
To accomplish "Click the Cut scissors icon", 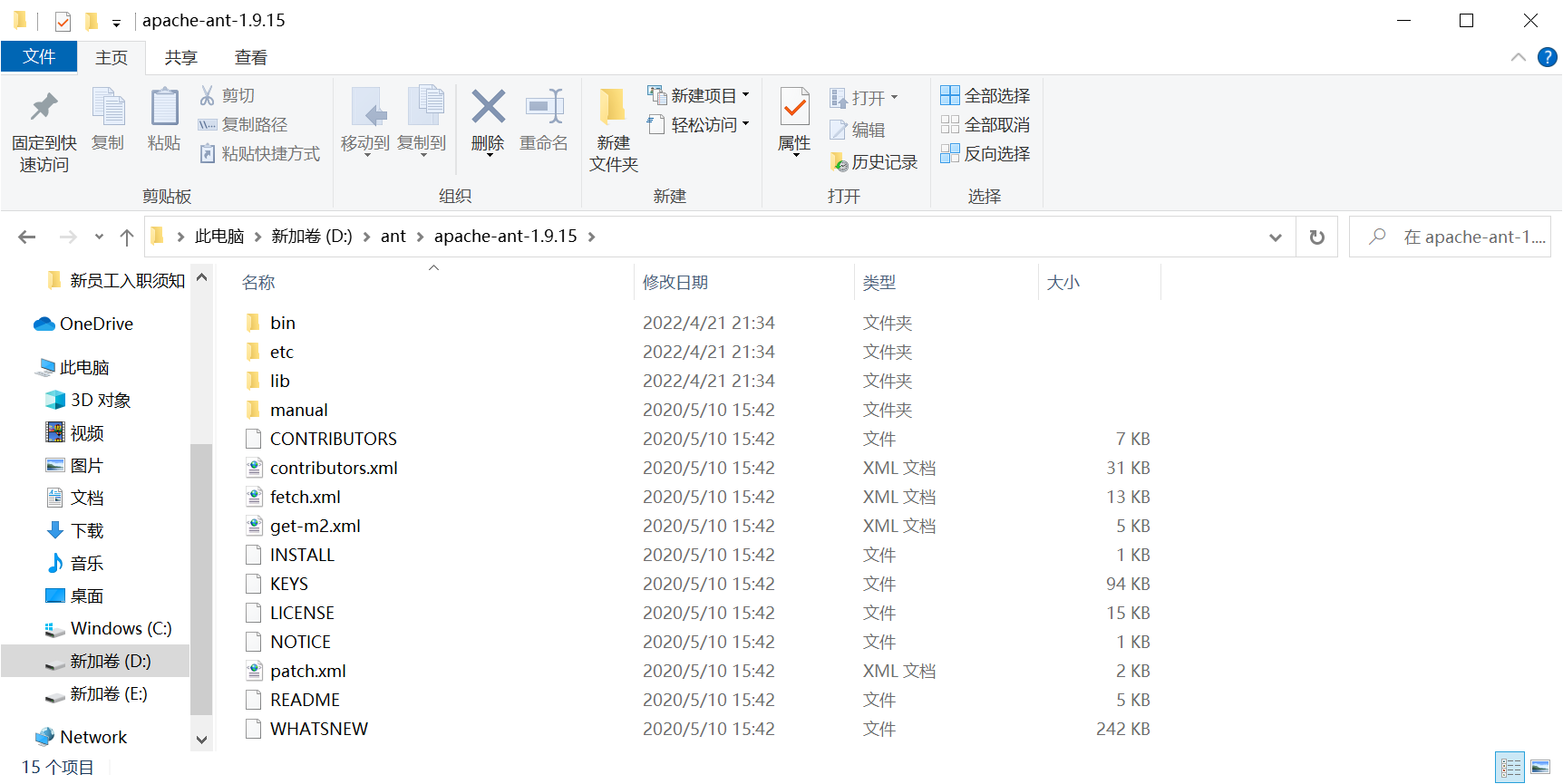I will [x=208, y=95].
